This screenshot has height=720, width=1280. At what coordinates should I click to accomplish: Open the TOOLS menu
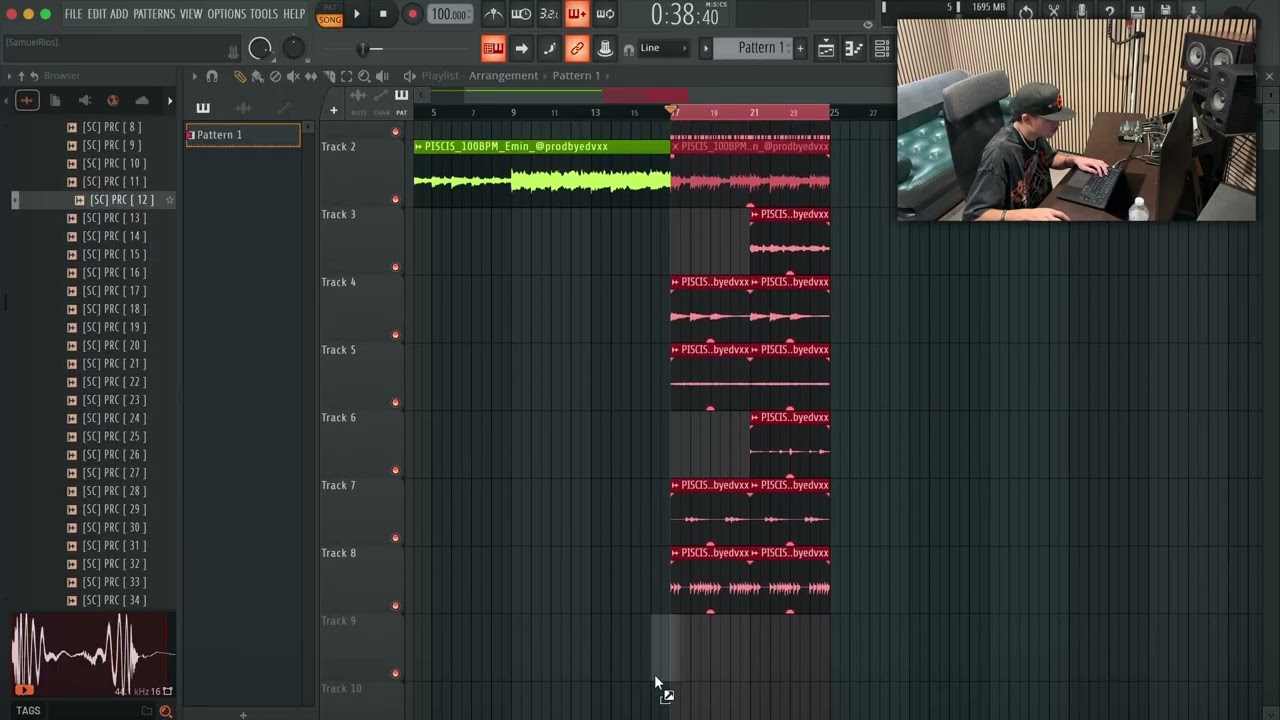(x=264, y=14)
